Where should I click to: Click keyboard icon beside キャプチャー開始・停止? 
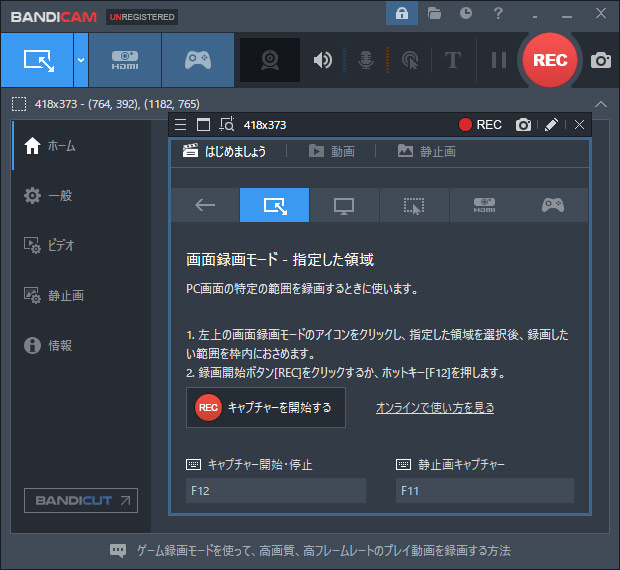[x=194, y=464]
